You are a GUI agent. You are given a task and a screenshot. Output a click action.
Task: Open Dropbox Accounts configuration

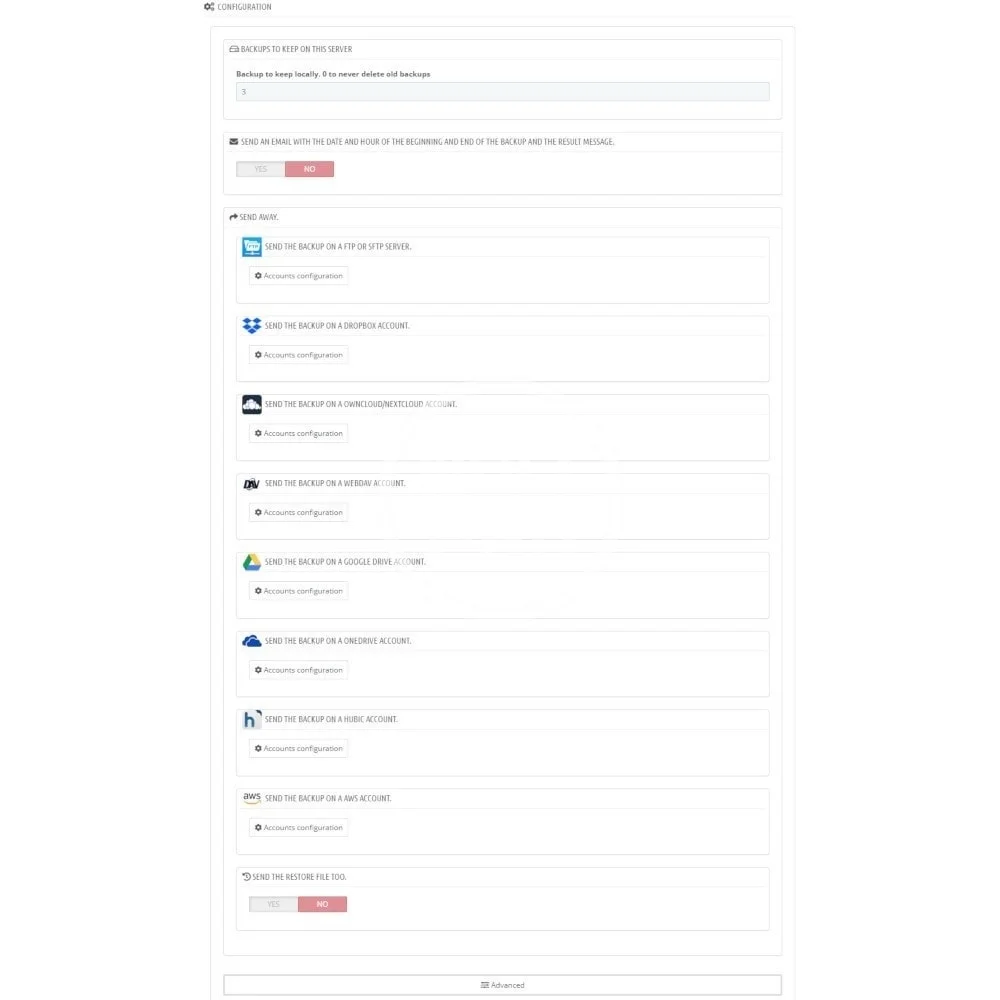click(299, 355)
